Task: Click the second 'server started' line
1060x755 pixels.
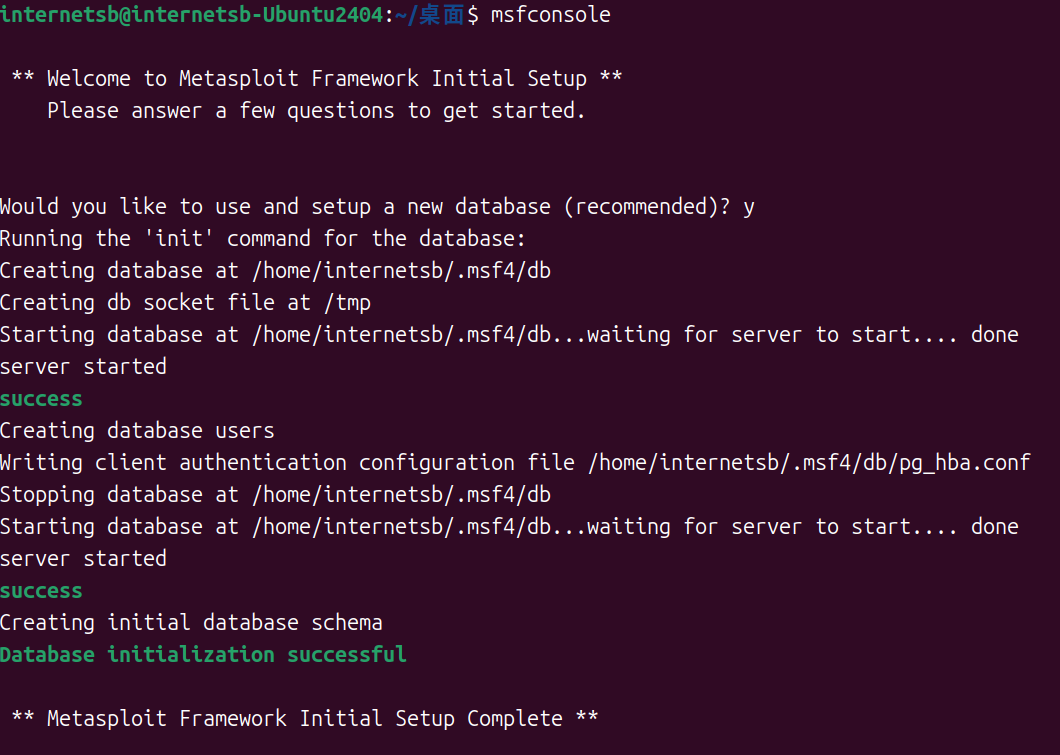Action: (x=83, y=559)
